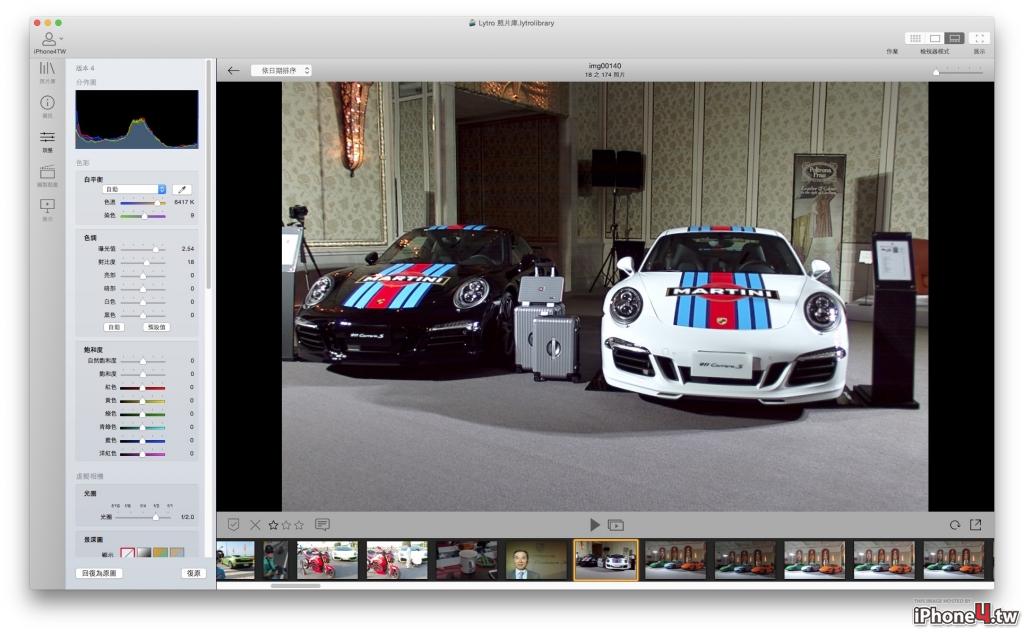This screenshot has height=632, width=1024.
Task: Adjust the exposure slider
Action: pyautogui.click(x=143, y=249)
